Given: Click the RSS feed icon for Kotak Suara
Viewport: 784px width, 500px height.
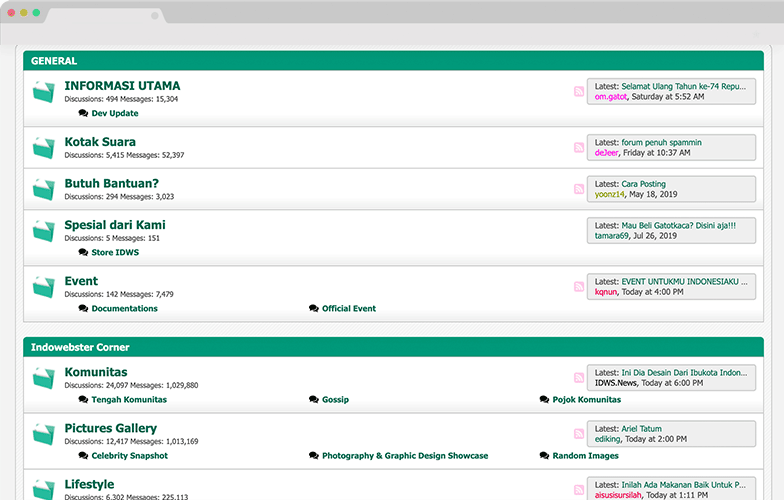Looking at the screenshot, I should [x=579, y=148].
